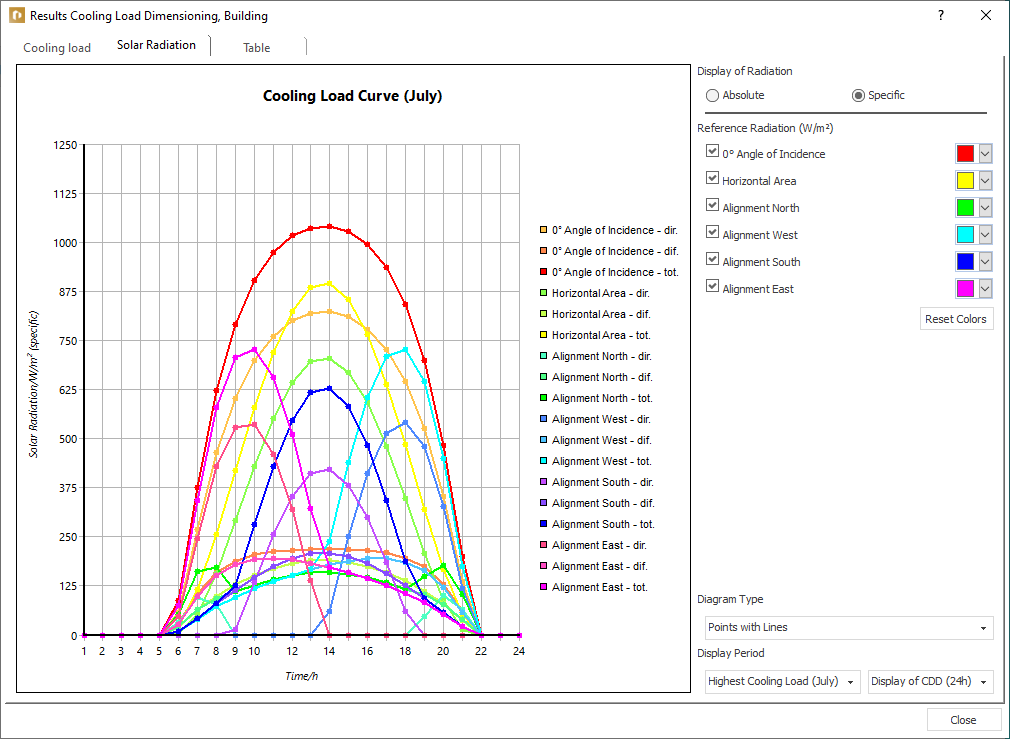Image resolution: width=1010 pixels, height=739 pixels.
Task: Toggle the Alignment North checkbox
Action: [x=712, y=205]
